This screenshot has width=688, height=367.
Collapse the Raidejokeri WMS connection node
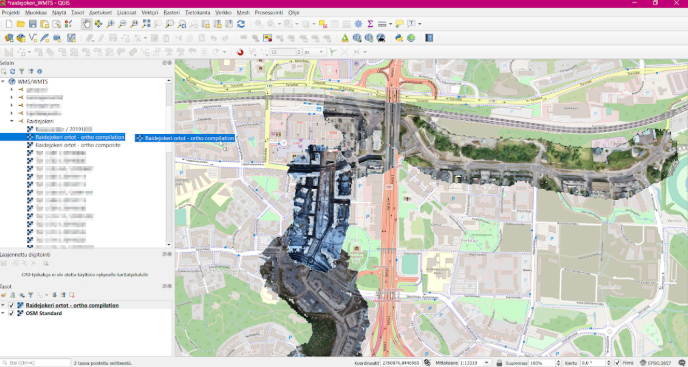click(12, 121)
